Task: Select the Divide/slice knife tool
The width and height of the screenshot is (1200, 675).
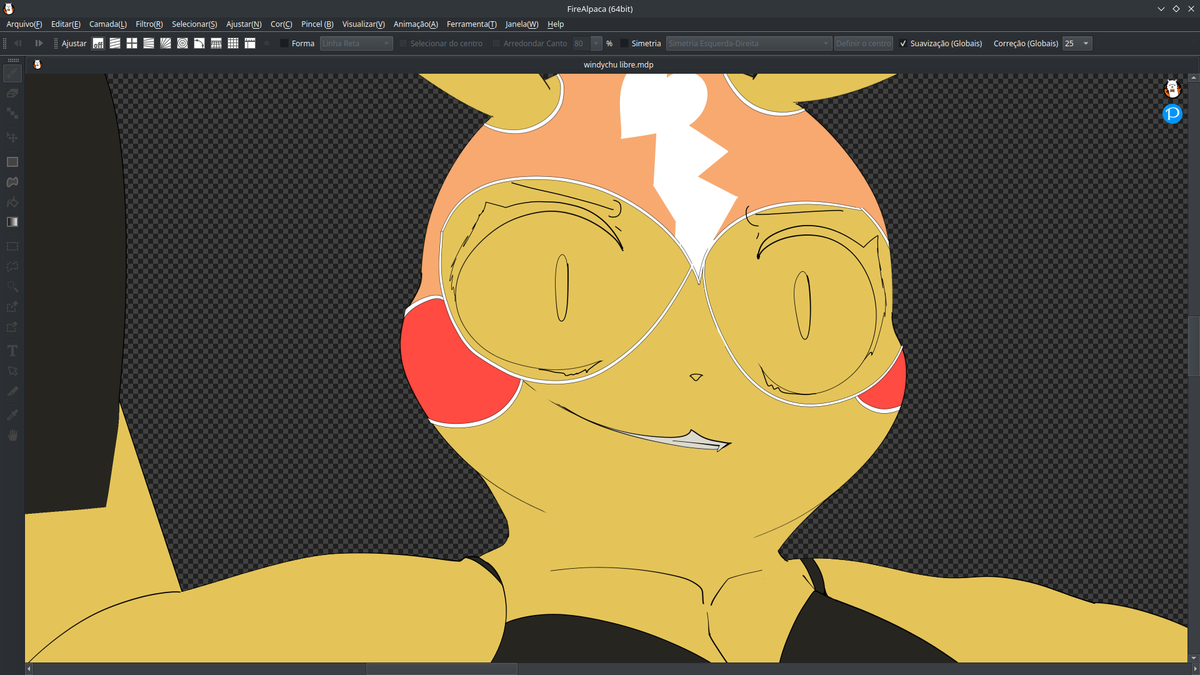Action: (x=12, y=391)
